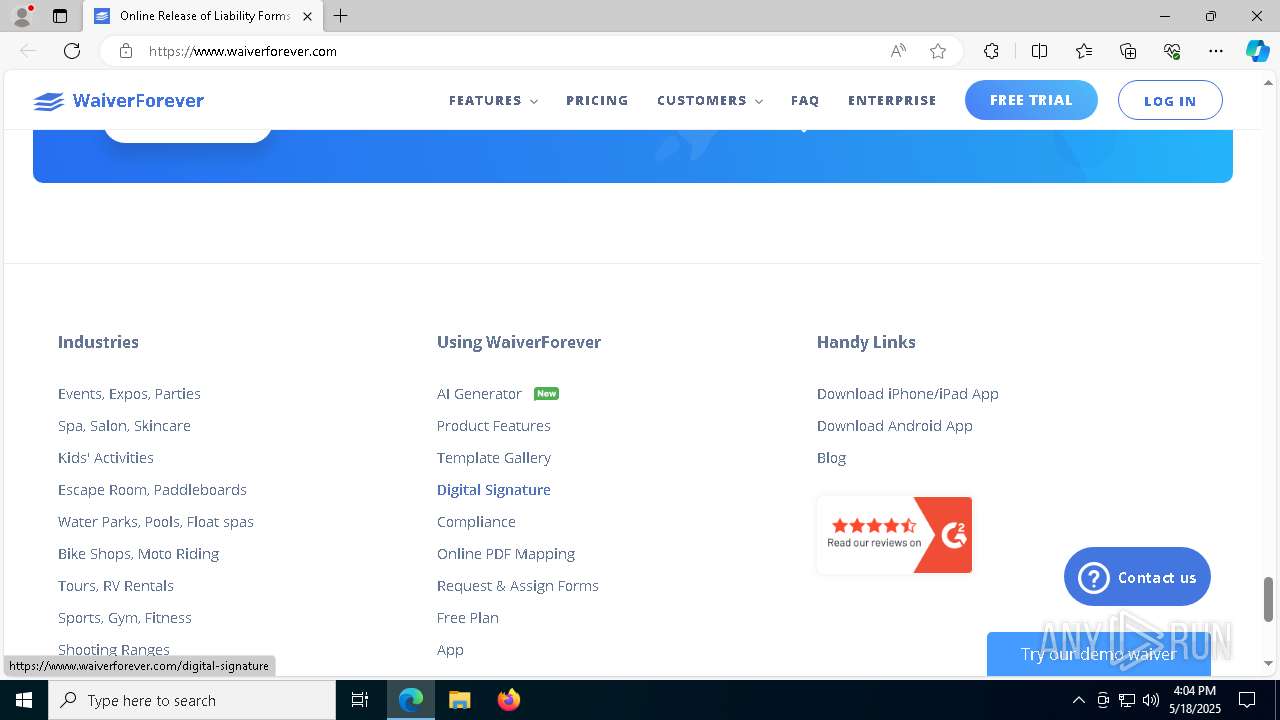Open Template Gallery link
The height and width of the screenshot is (720, 1280).
[494, 458]
